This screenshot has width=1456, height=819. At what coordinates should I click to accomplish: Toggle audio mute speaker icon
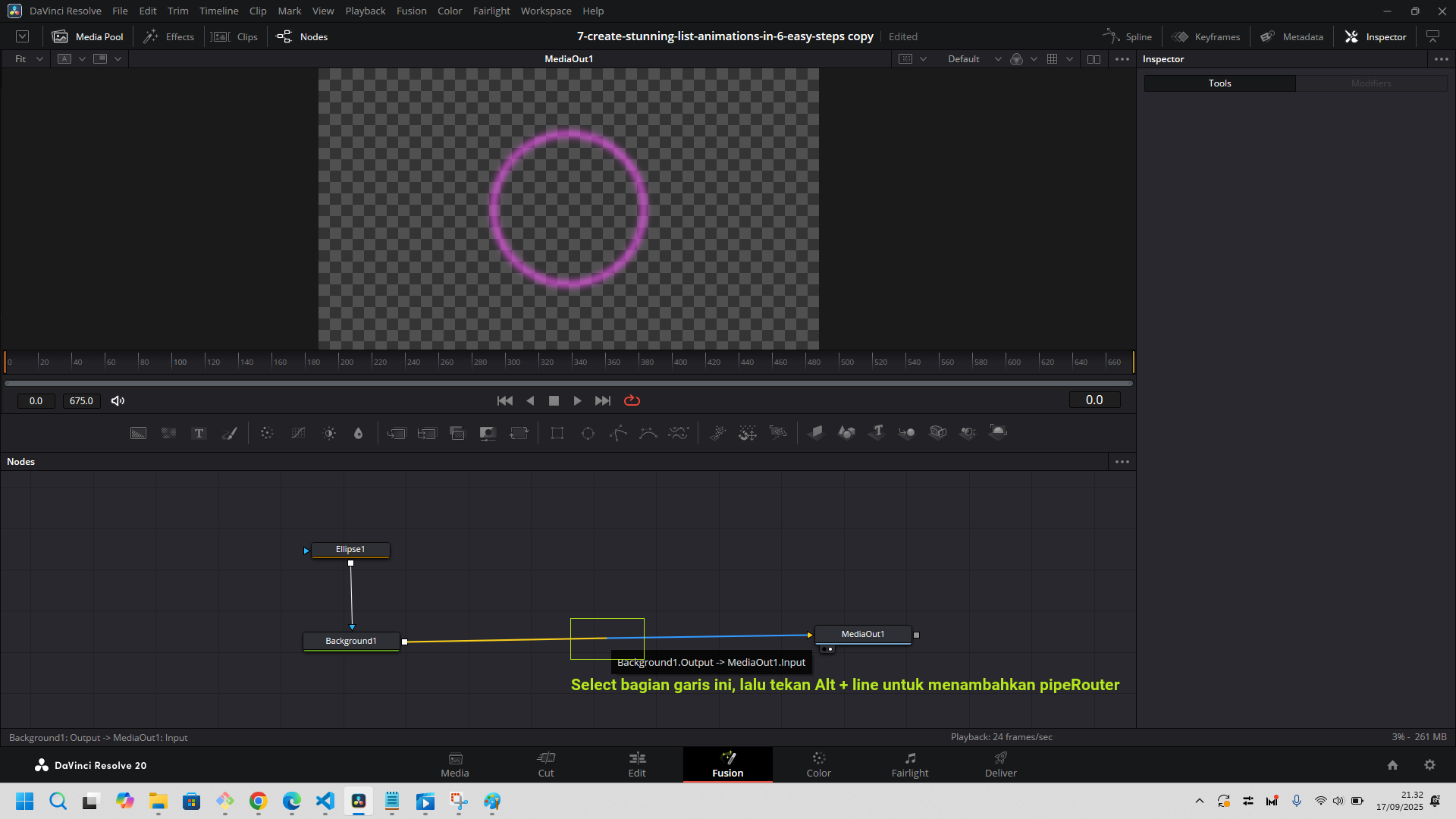pos(118,400)
